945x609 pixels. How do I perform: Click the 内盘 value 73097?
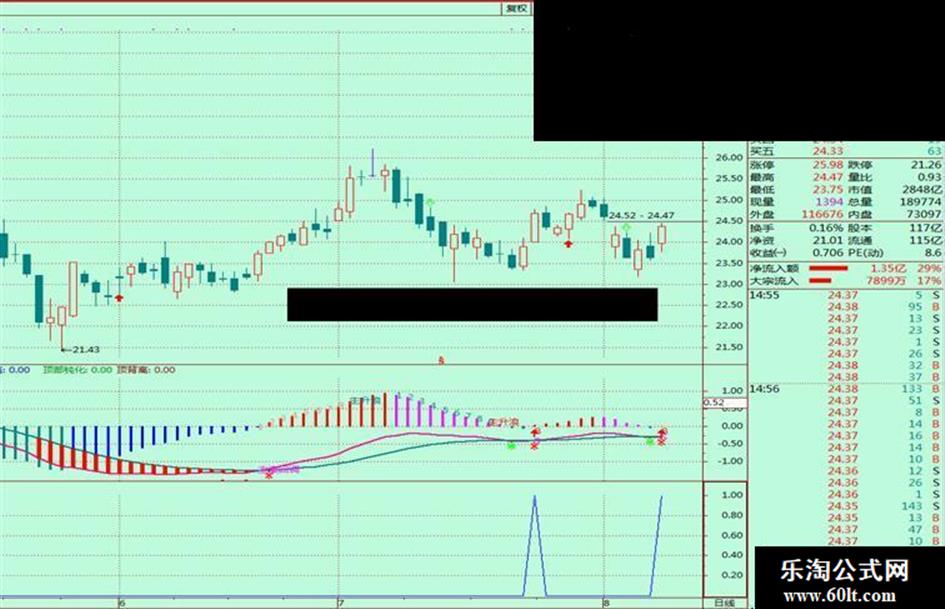pos(924,214)
